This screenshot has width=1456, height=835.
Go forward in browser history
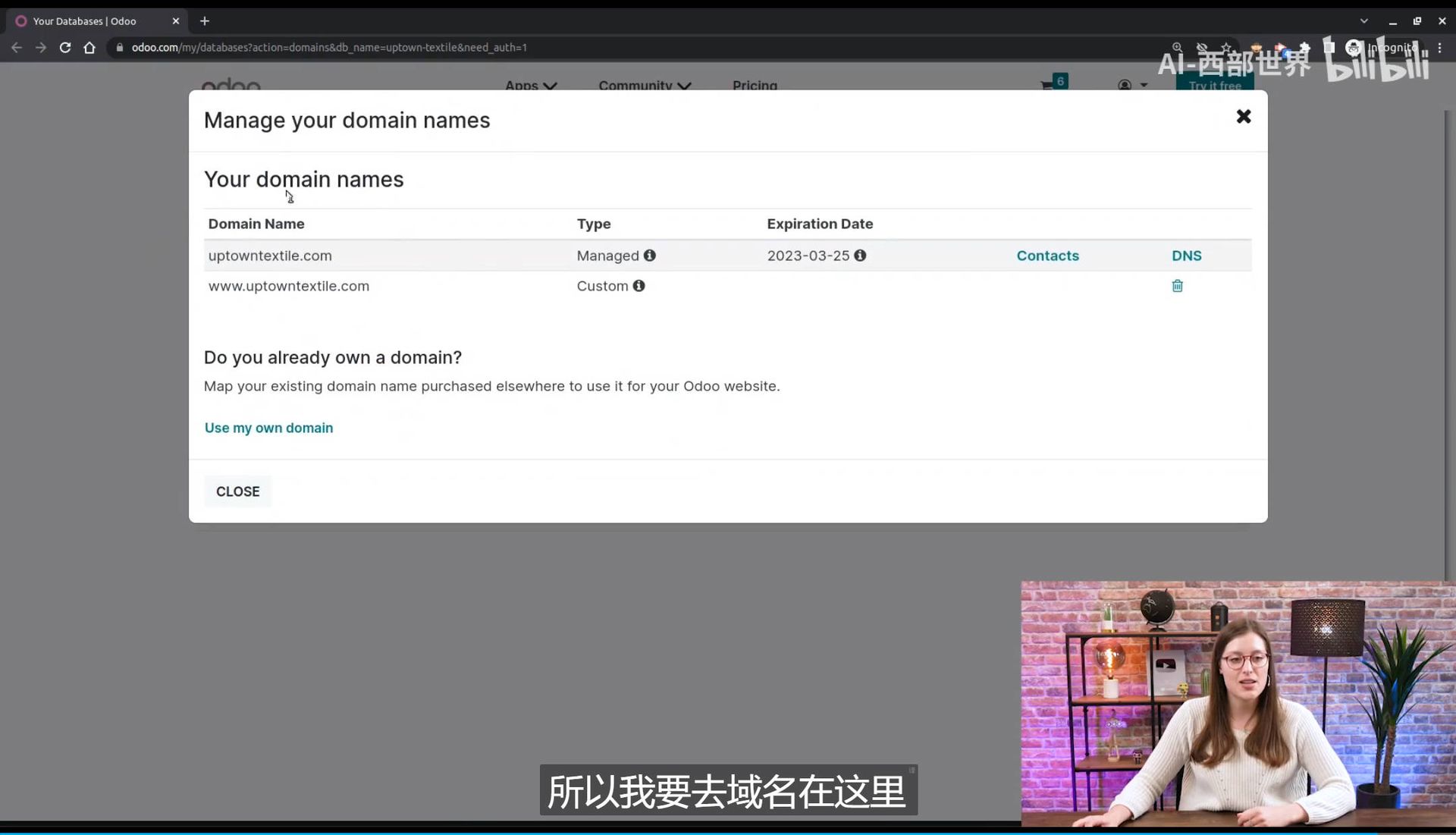pos(41,47)
